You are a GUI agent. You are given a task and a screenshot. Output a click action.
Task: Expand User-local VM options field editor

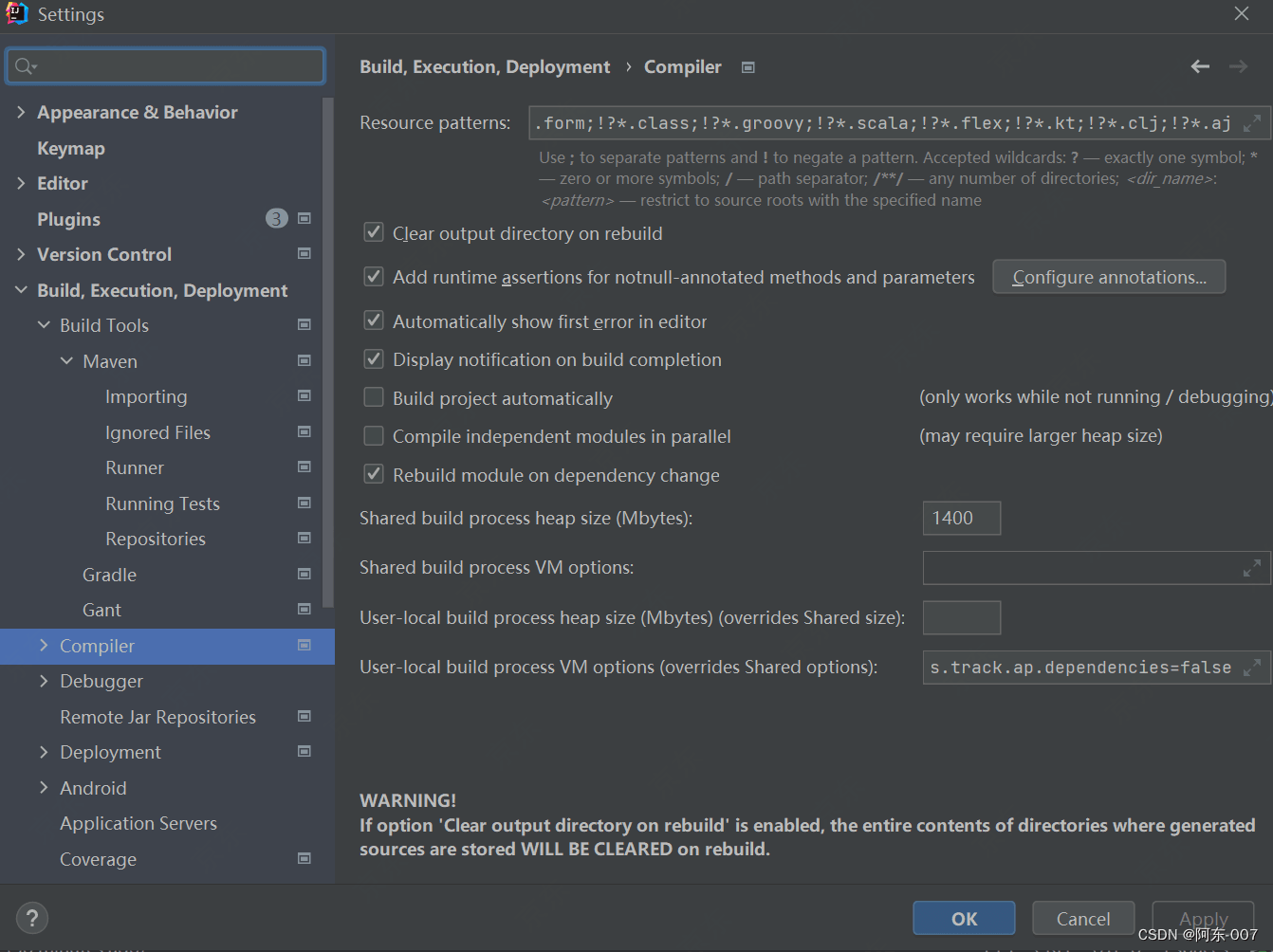click(1252, 668)
